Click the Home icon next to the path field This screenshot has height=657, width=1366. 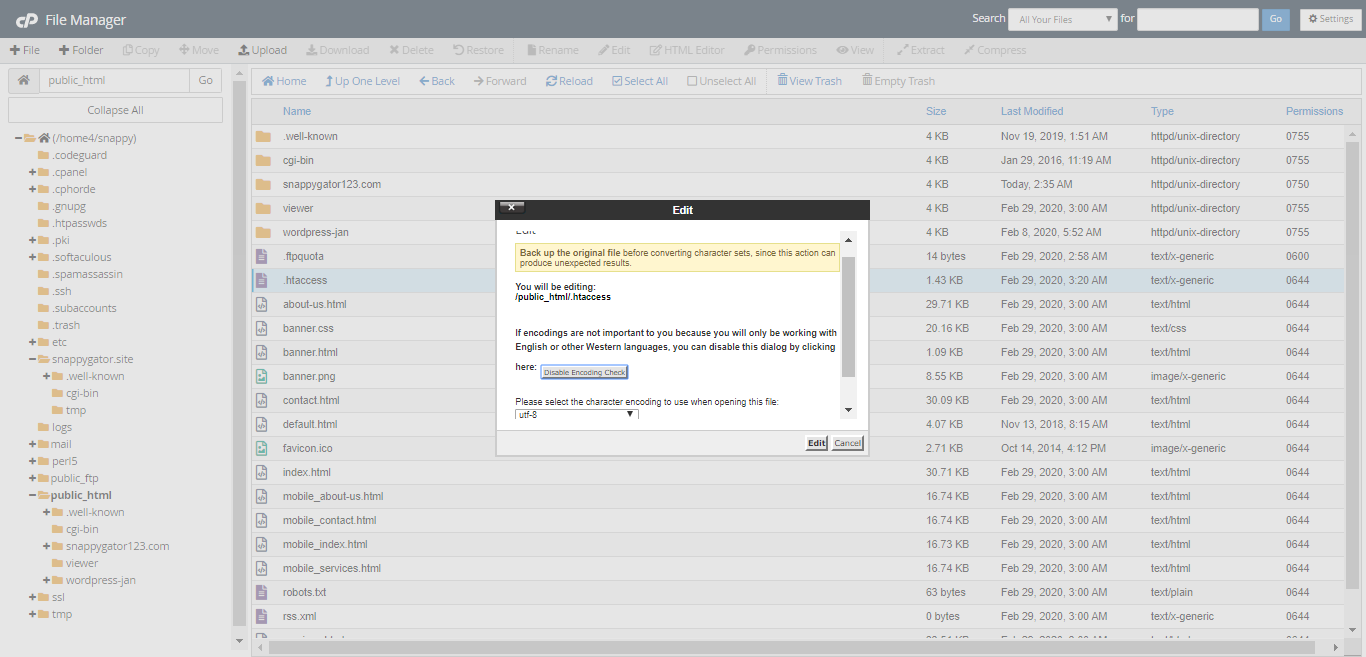coord(22,78)
